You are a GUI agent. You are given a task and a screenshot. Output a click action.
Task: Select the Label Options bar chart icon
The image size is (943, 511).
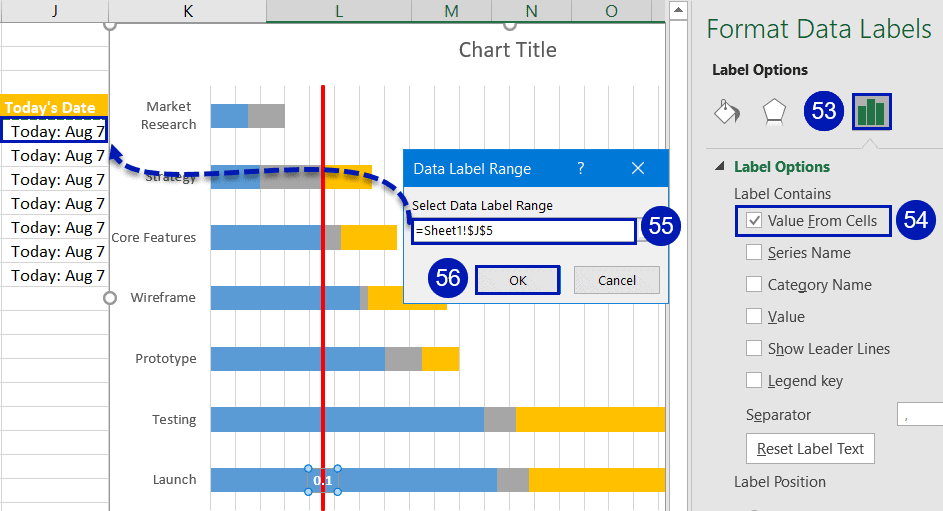871,112
